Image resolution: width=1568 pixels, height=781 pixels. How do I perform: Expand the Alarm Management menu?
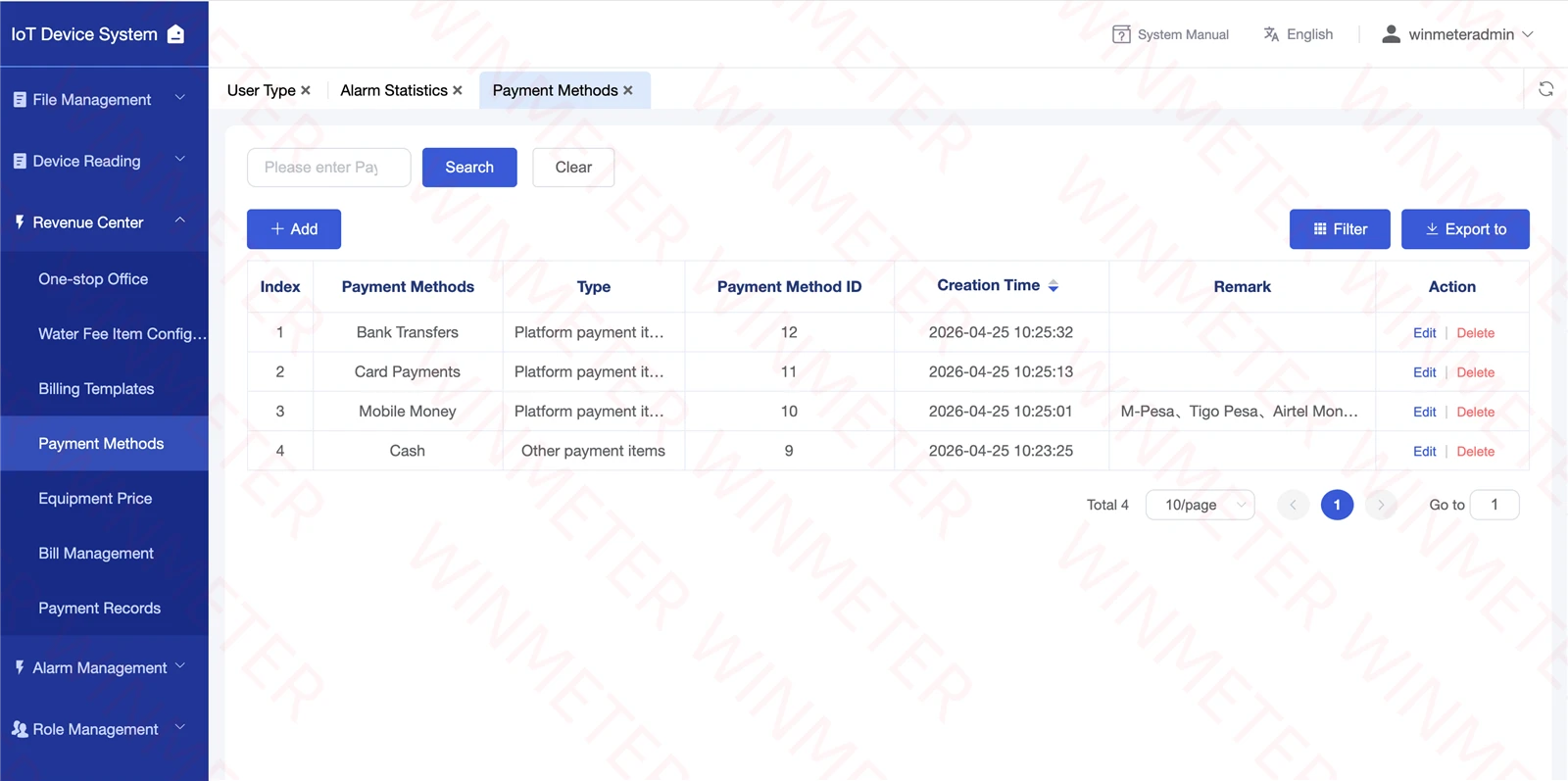[104, 667]
